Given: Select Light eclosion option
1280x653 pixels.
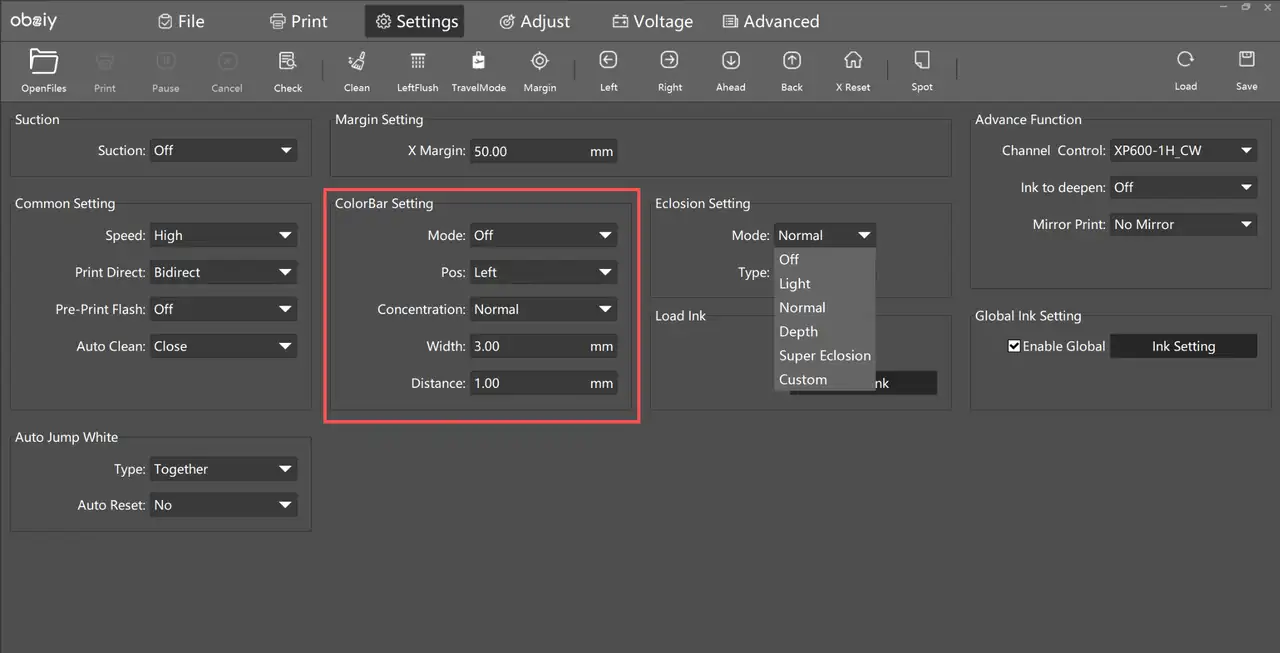Looking at the screenshot, I should (825, 284).
